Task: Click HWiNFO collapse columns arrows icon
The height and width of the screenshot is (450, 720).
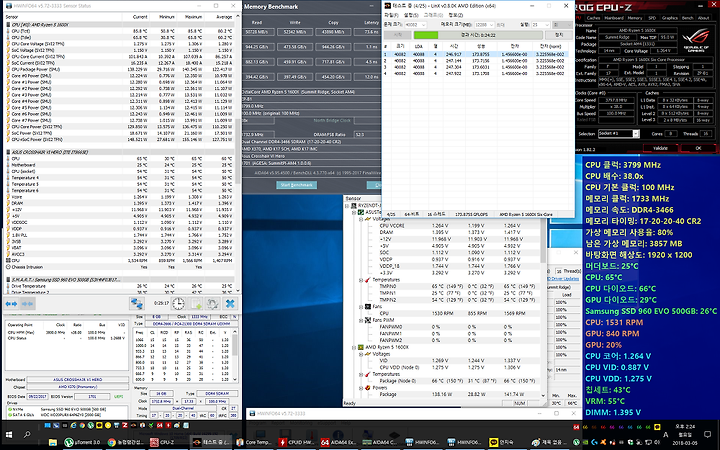Action: (x=28, y=304)
